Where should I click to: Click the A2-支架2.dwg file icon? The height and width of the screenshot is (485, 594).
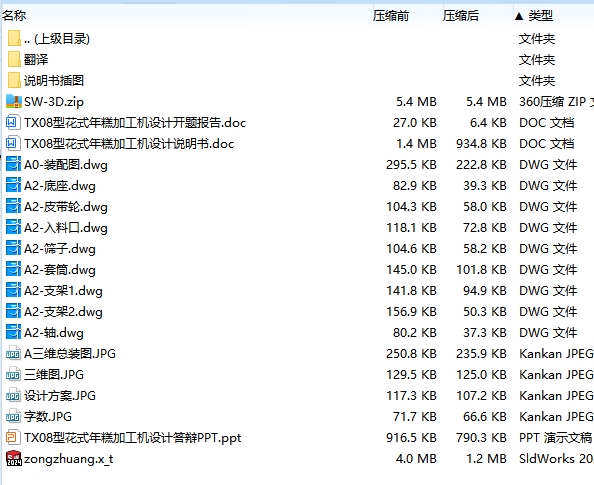pyautogui.click(x=13, y=311)
